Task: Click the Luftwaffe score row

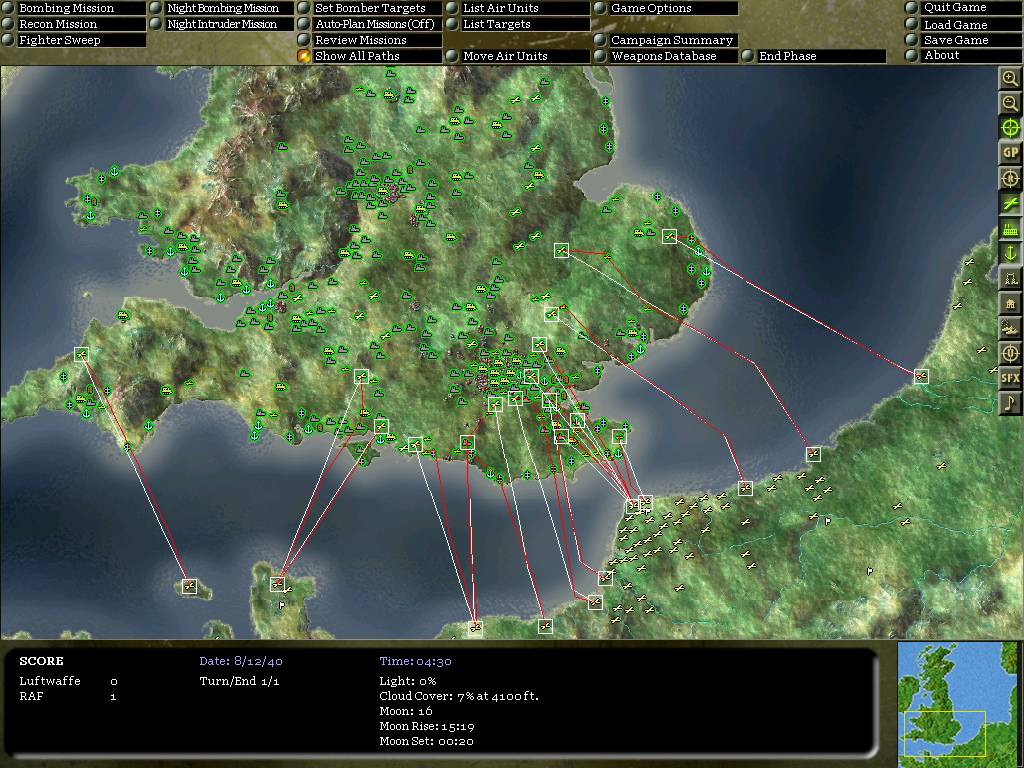Action: pyautogui.click(x=69, y=681)
